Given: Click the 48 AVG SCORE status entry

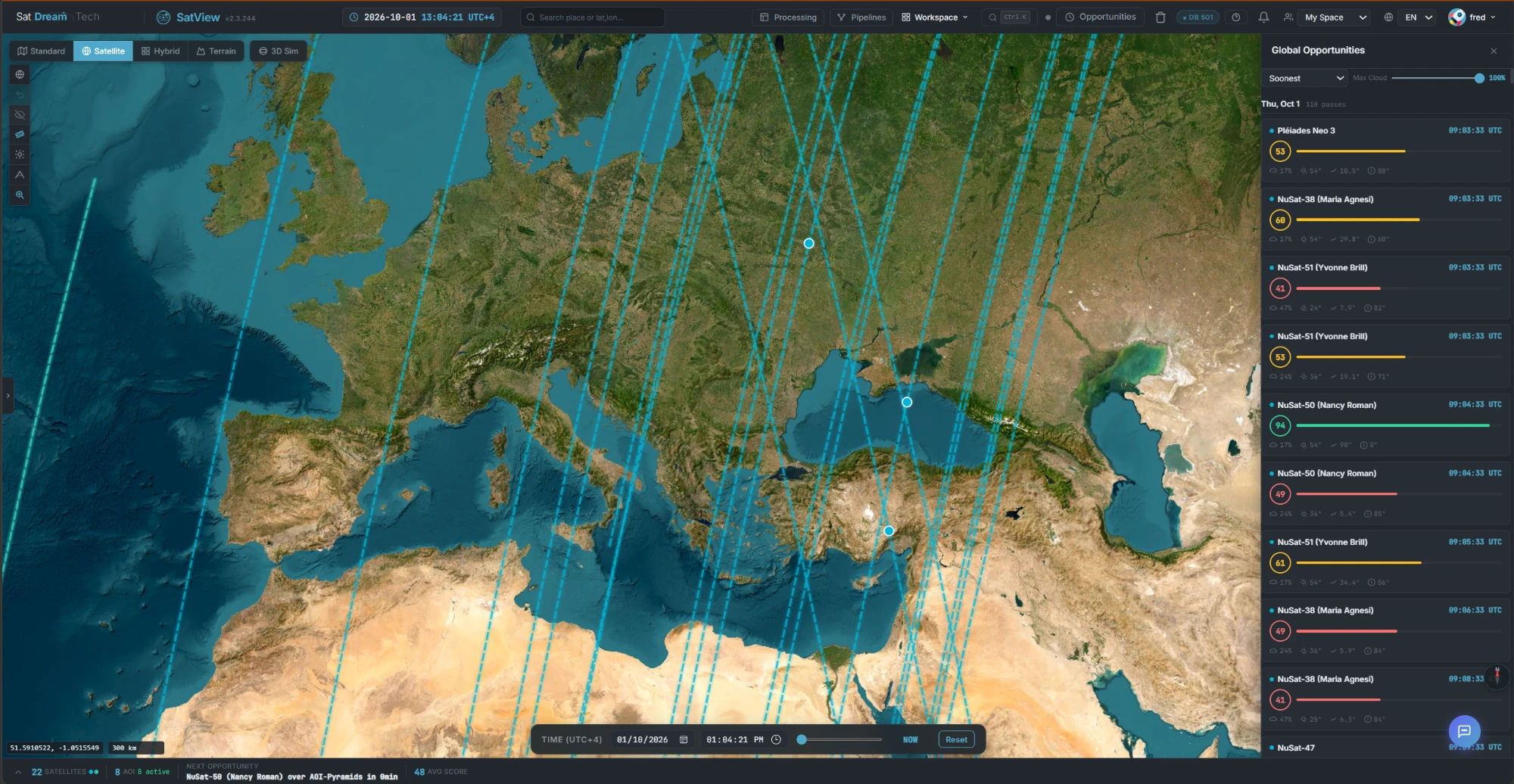Looking at the screenshot, I should click(441, 772).
